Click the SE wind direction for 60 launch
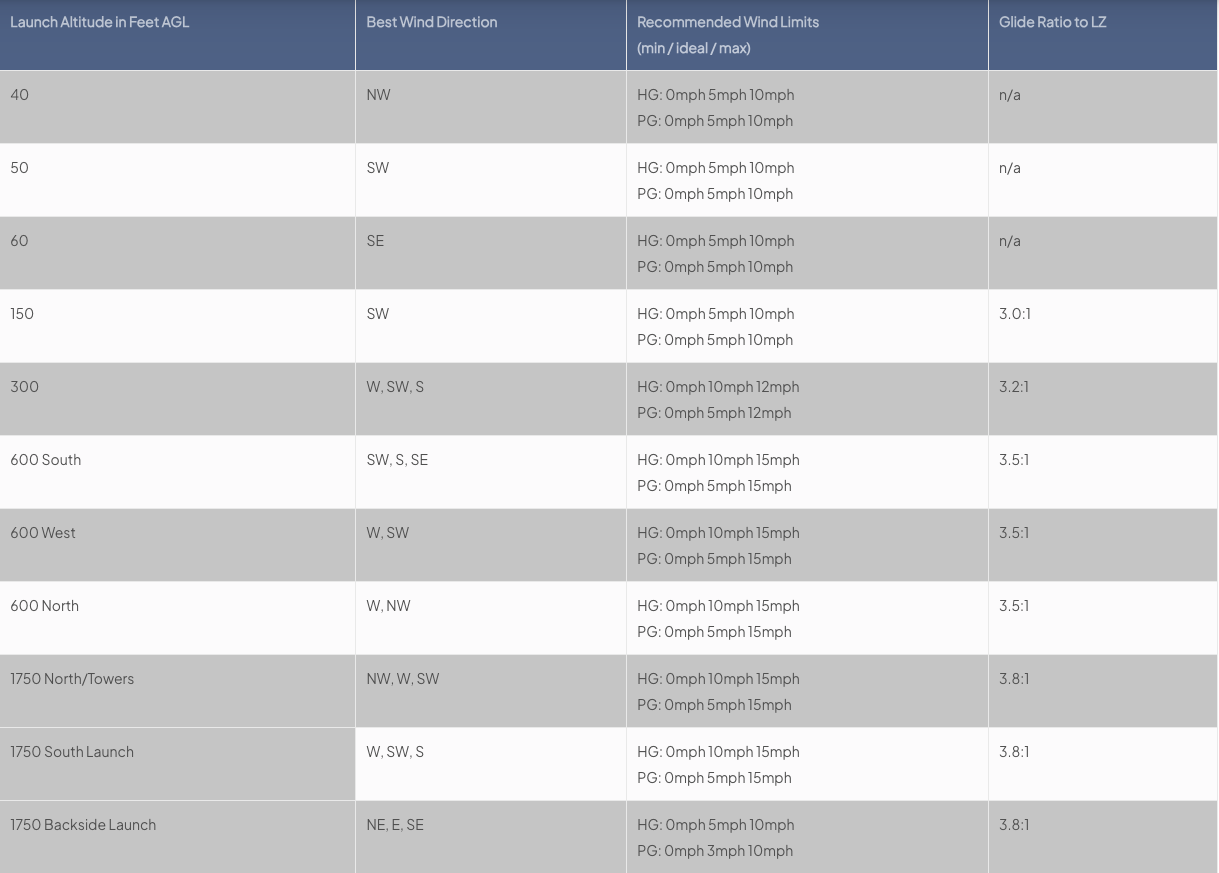1219x873 pixels. tap(491, 253)
